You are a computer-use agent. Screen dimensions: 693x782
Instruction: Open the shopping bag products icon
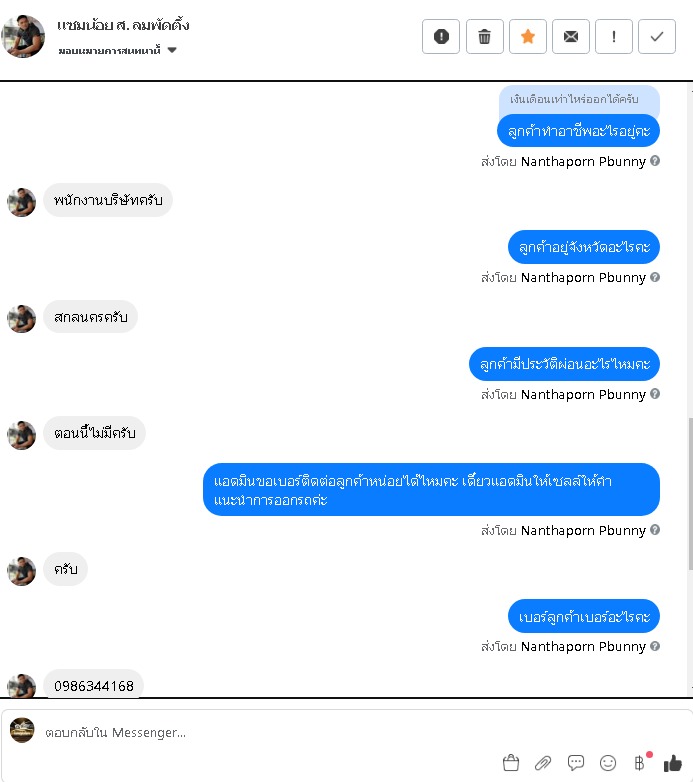[x=511, y=763]
